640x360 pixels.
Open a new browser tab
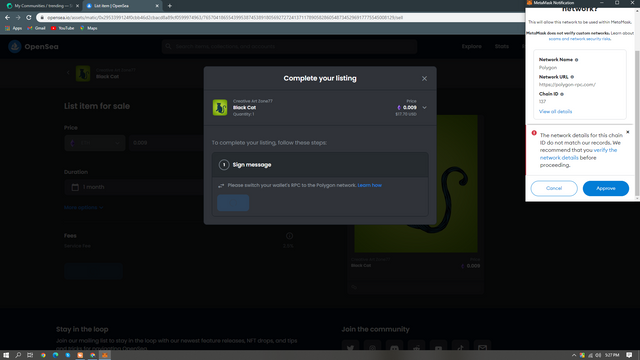170,6
